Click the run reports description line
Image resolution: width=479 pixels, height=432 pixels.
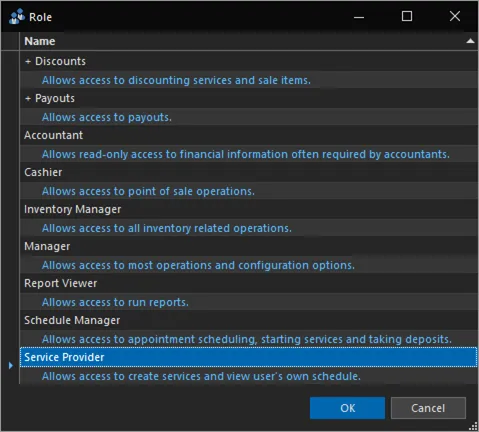pyautogui.click(x=115, y=302)
